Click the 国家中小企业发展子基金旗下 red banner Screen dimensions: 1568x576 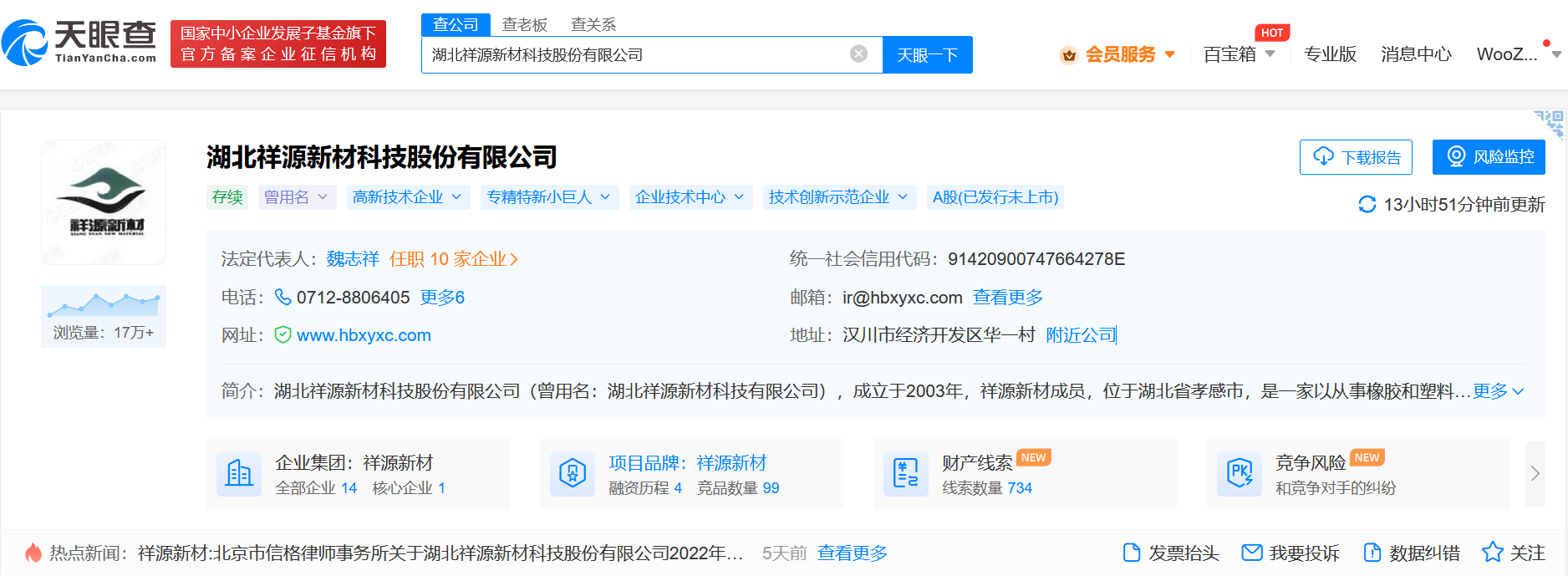pyautogui.click(x=278, y=43)
